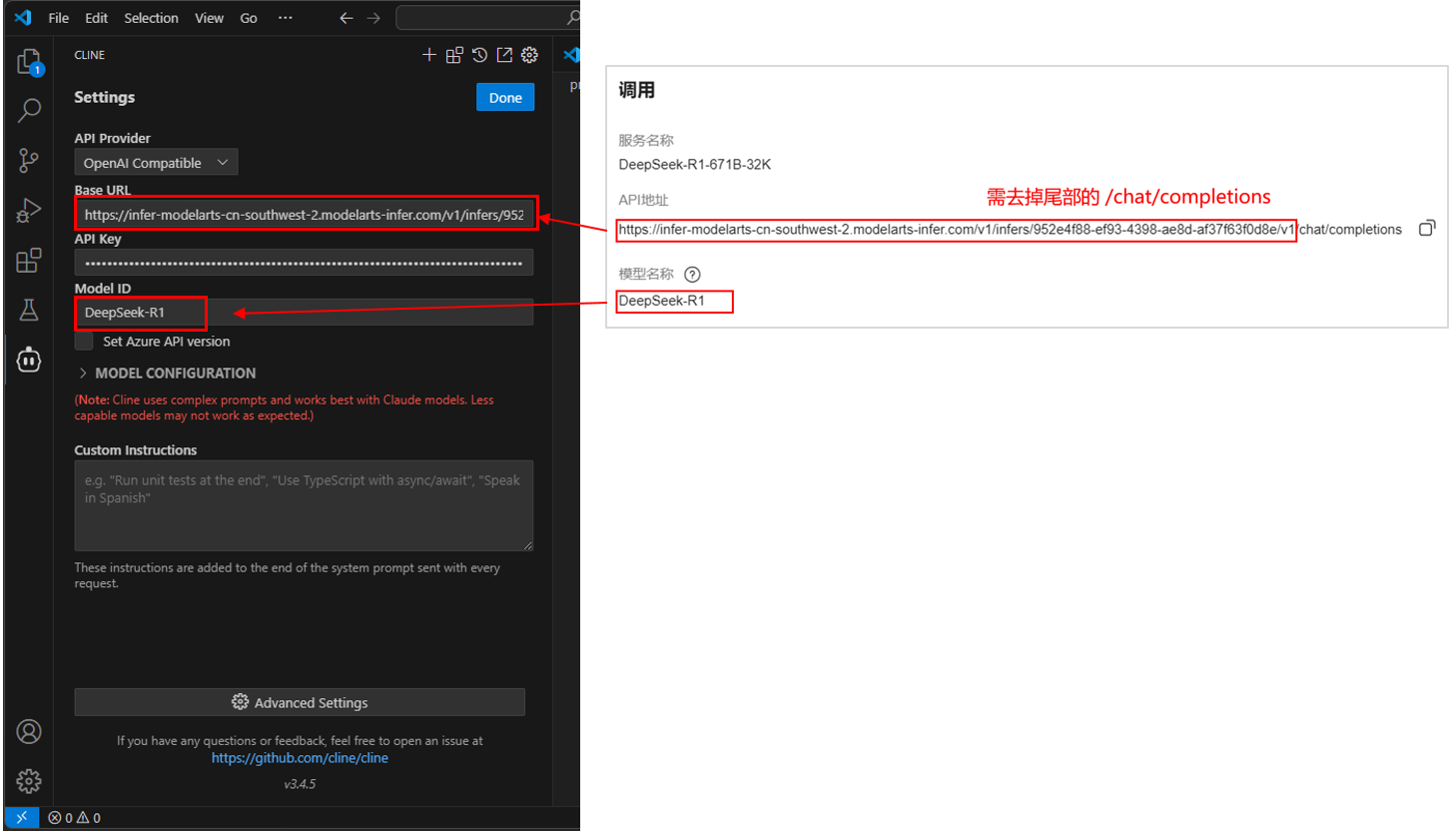Open the Search view in activity bar
This screenshot has height=832, width=1456.
click(29, 110)
